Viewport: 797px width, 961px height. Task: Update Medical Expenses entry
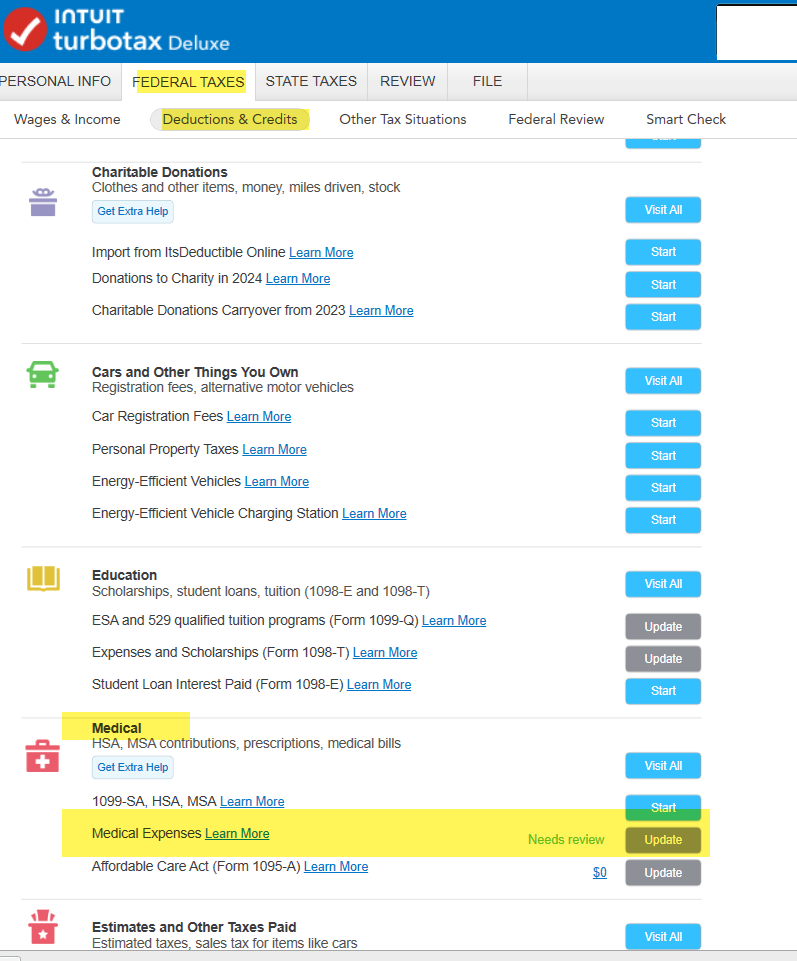point(663,840)
